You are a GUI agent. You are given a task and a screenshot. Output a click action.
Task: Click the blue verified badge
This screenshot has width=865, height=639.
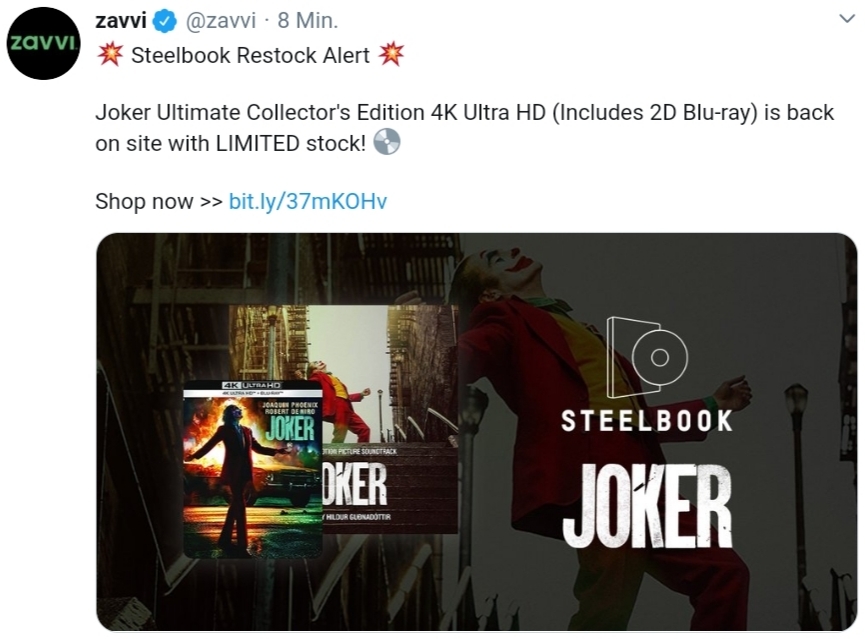pyautogui.click(x=164, y=21)
